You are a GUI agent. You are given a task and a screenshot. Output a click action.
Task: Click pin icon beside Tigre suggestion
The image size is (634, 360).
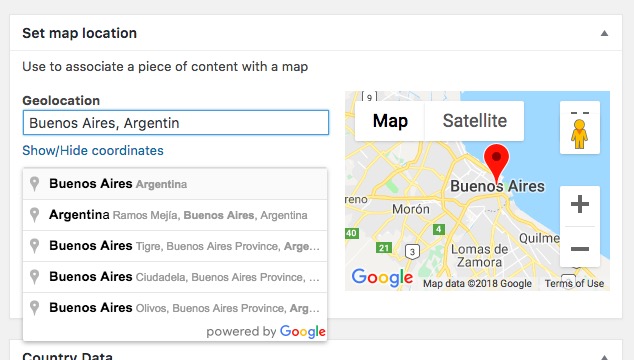[x=35, y=246]
